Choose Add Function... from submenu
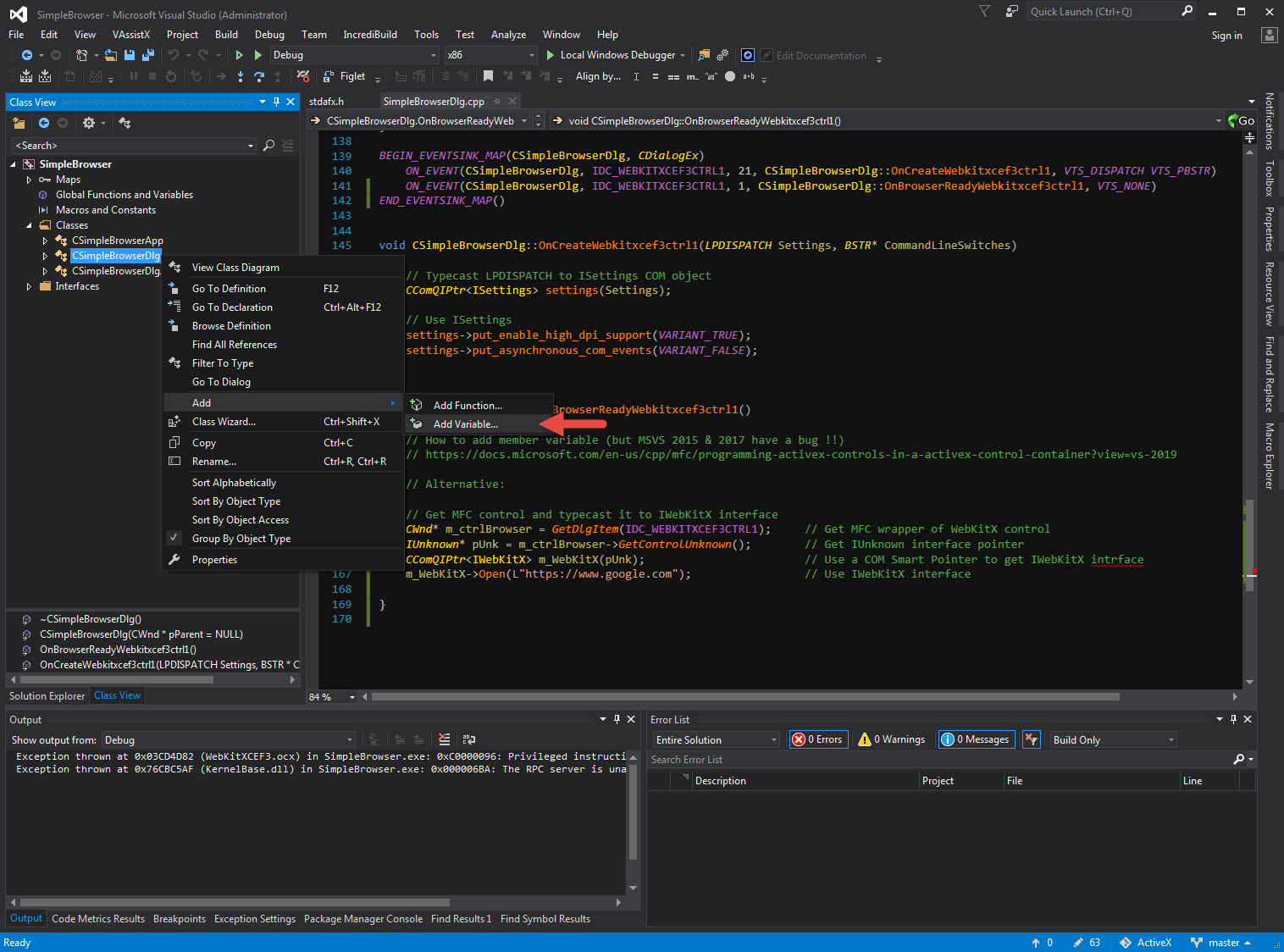Viewport: 1284px width, 952px height. tap(478, 406)
